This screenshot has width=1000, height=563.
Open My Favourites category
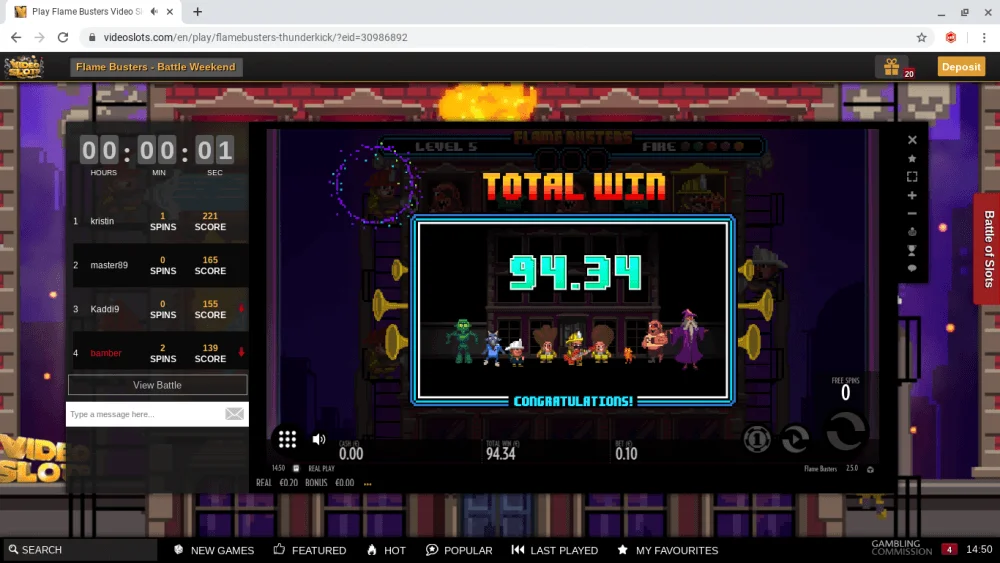click(668, 550)
